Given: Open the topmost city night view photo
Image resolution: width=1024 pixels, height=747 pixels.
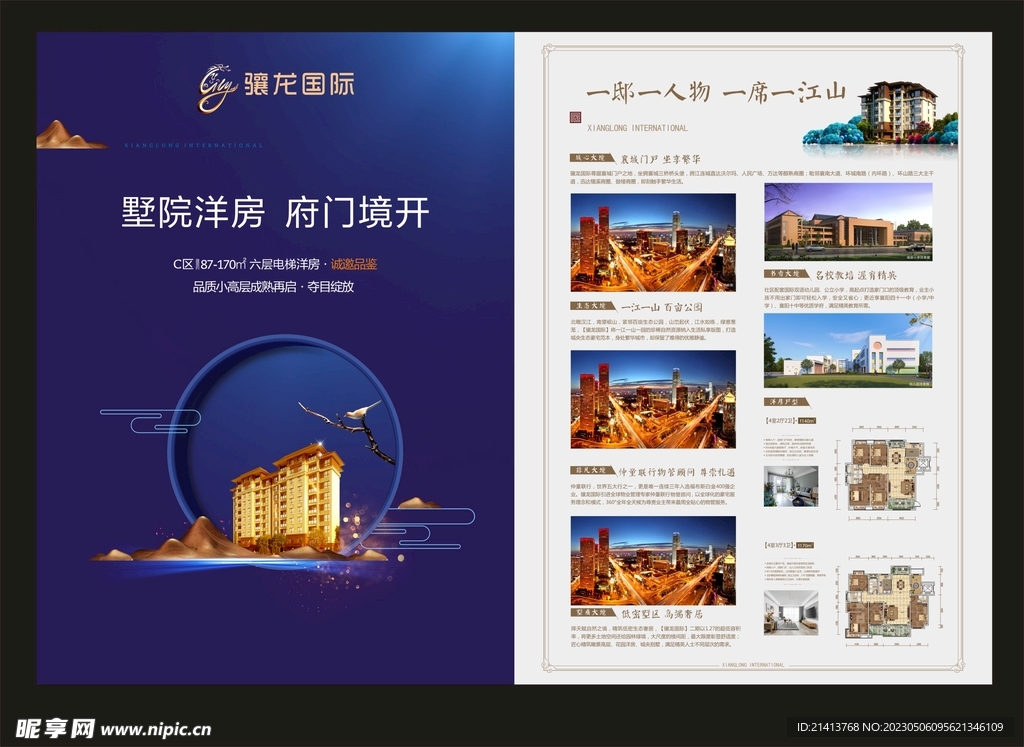Looking at the screenshot, I should (652, 243).
